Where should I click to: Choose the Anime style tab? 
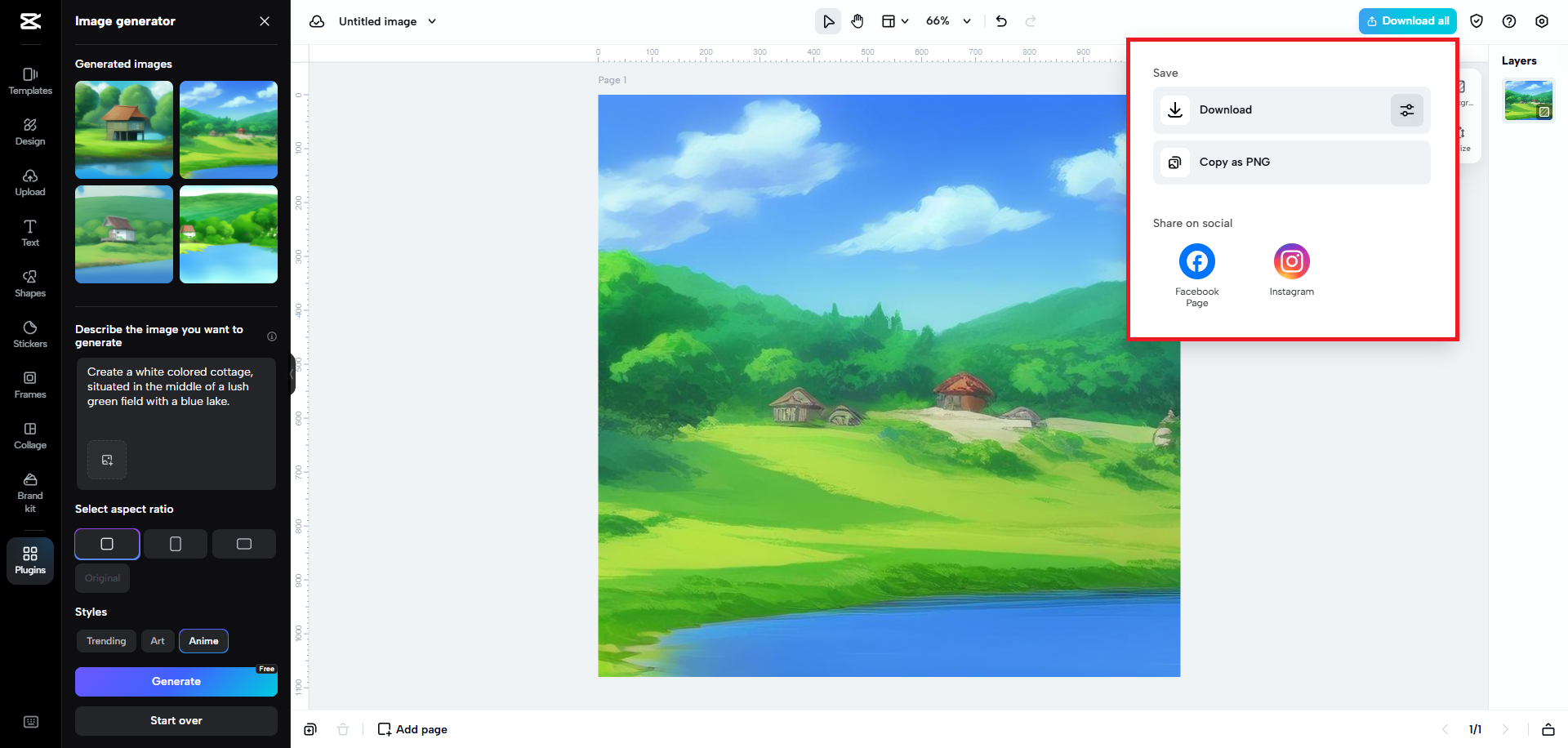(x=203, y=641)
